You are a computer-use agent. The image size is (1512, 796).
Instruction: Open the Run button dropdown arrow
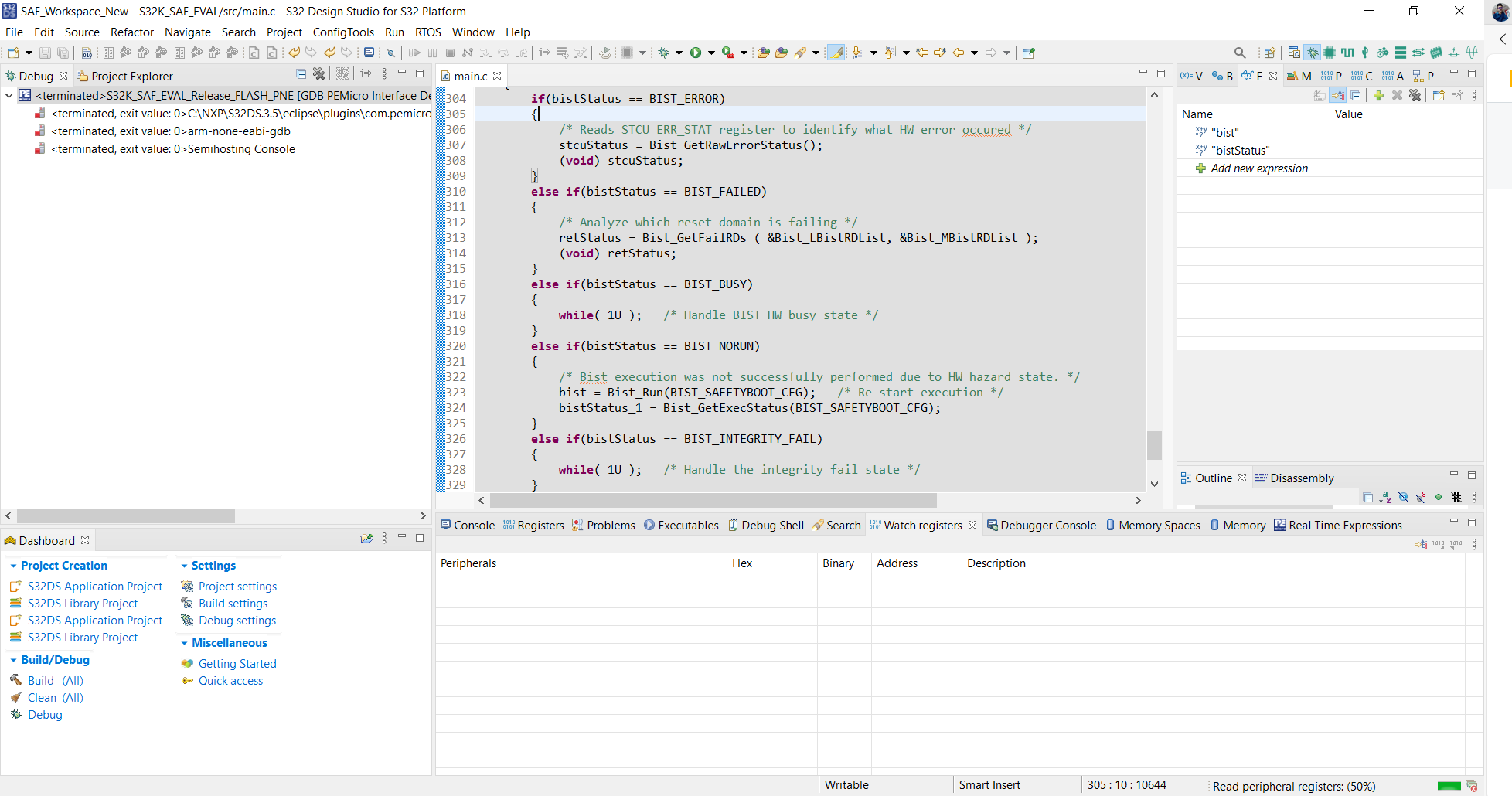(x=712, y=53)
